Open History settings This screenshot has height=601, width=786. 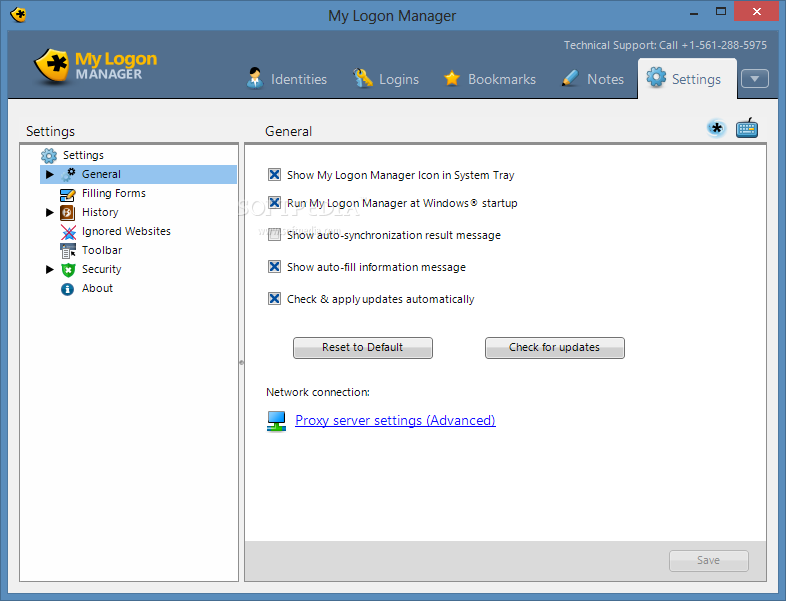[x=100, y=212]
